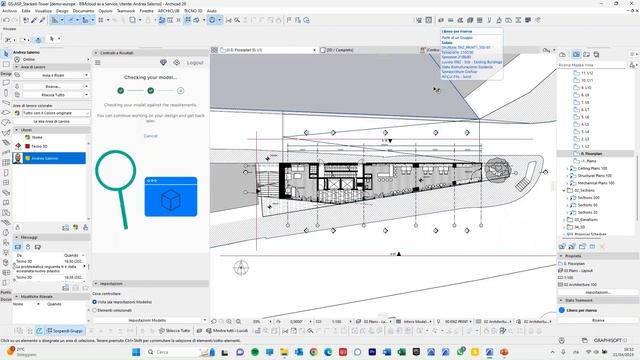The height and width of the screenshot is (360, 640).
Task: Click the Impostazioni... button in Proprietà panel
Action: click(x=598, y=293)
